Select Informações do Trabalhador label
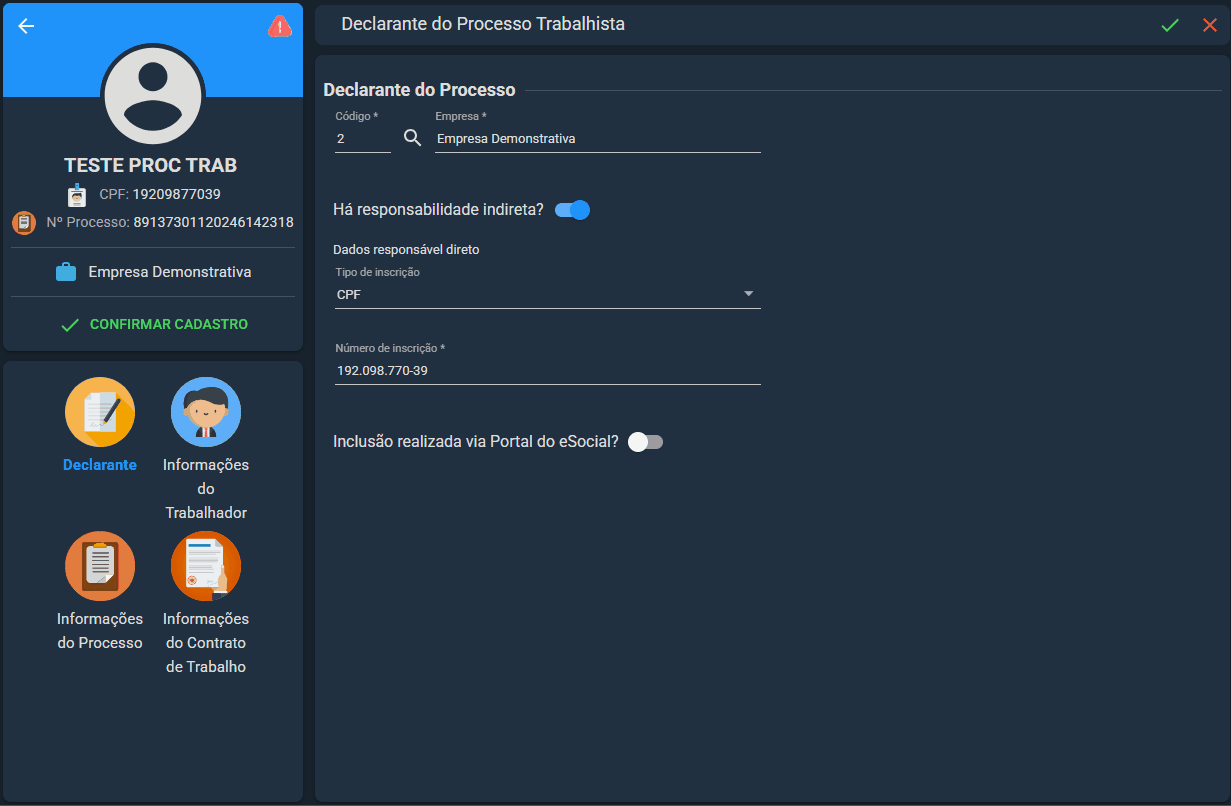Screen dimensions: 1231x806 (x=206, y=489)
